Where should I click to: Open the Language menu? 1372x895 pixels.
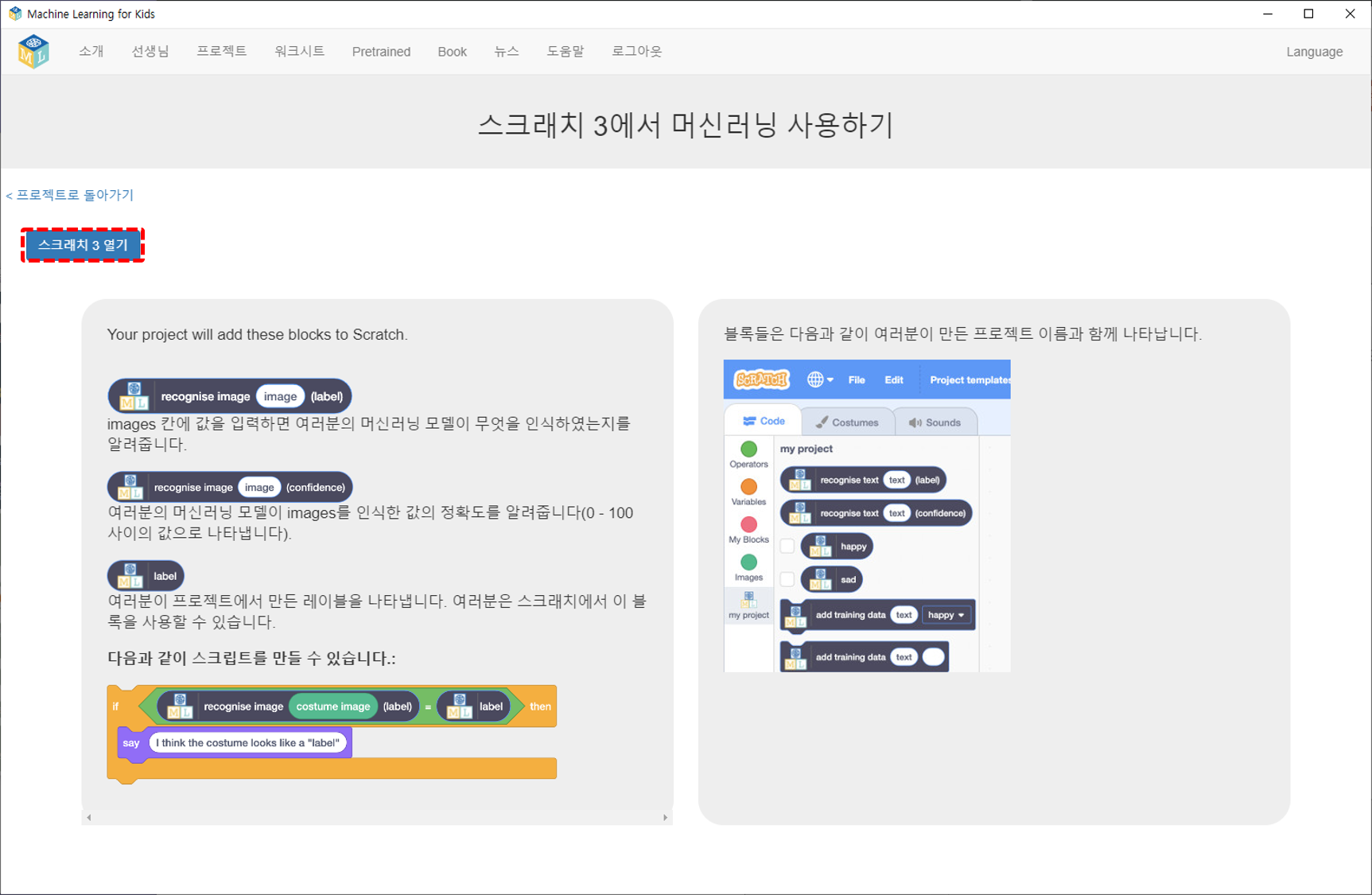1314,52
